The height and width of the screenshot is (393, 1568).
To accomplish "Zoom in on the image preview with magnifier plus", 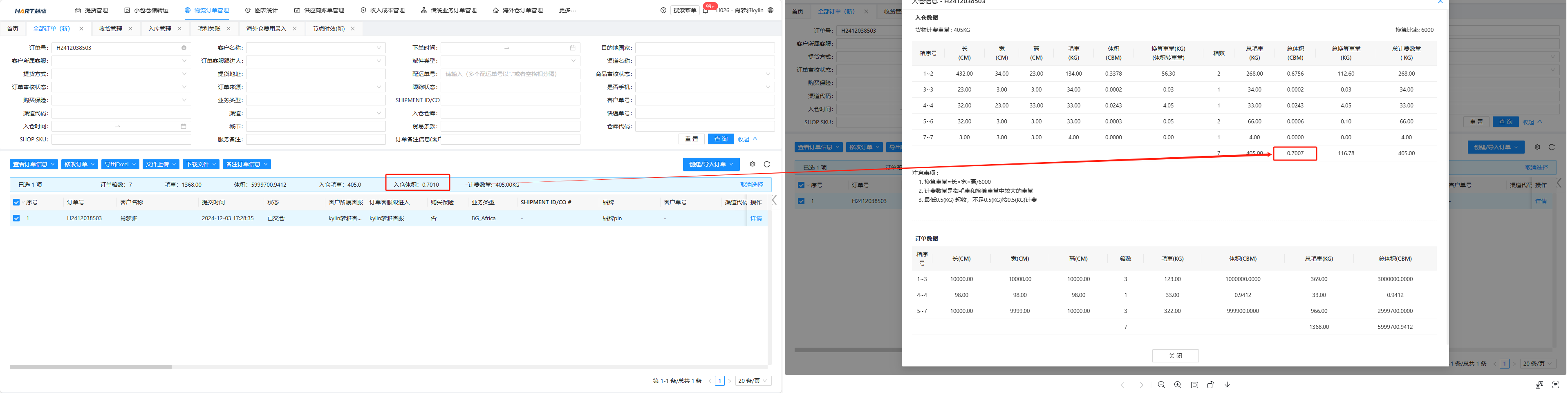I will click(1178, 384).
